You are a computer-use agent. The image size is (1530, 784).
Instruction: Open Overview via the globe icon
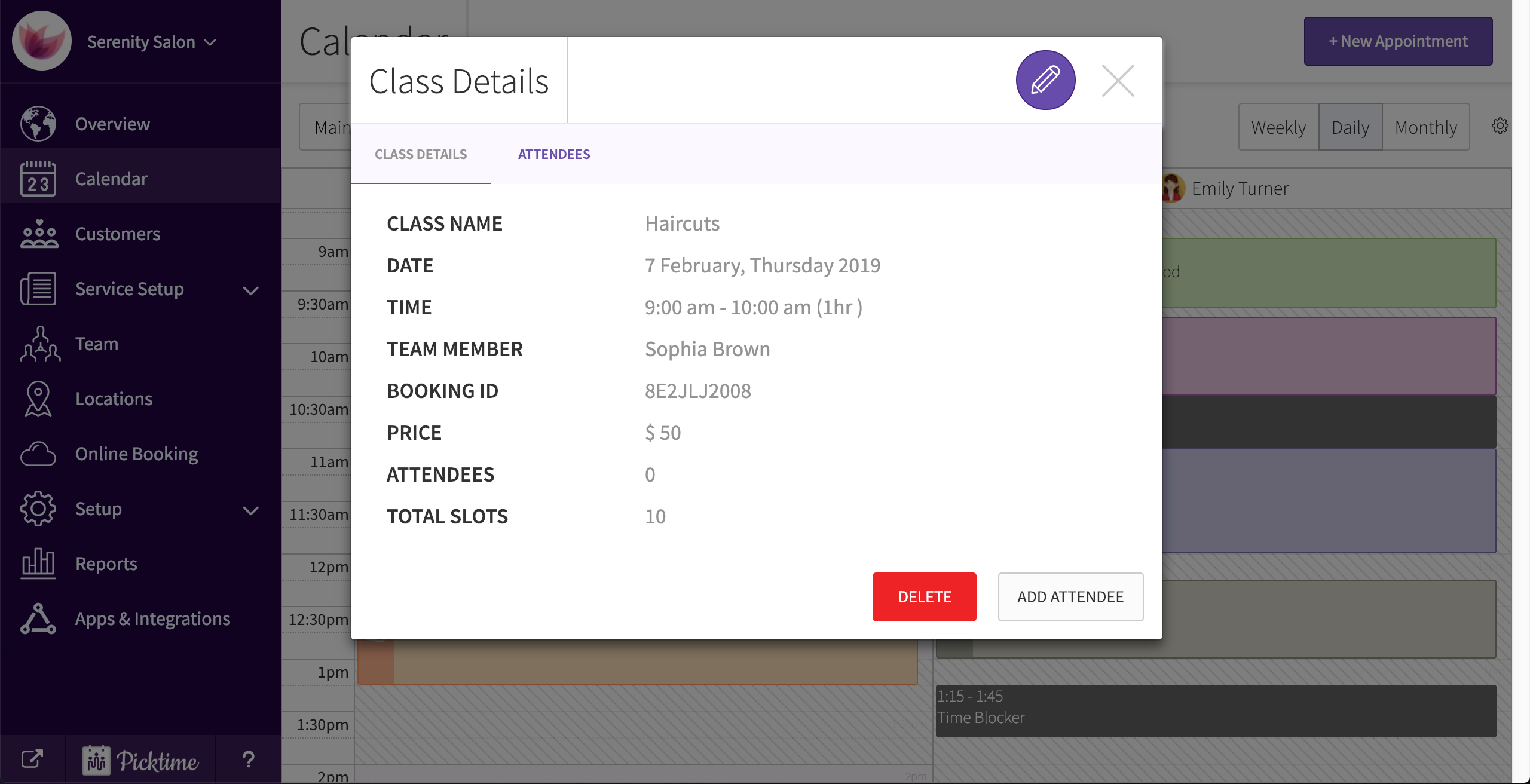(x=38, y=124)
